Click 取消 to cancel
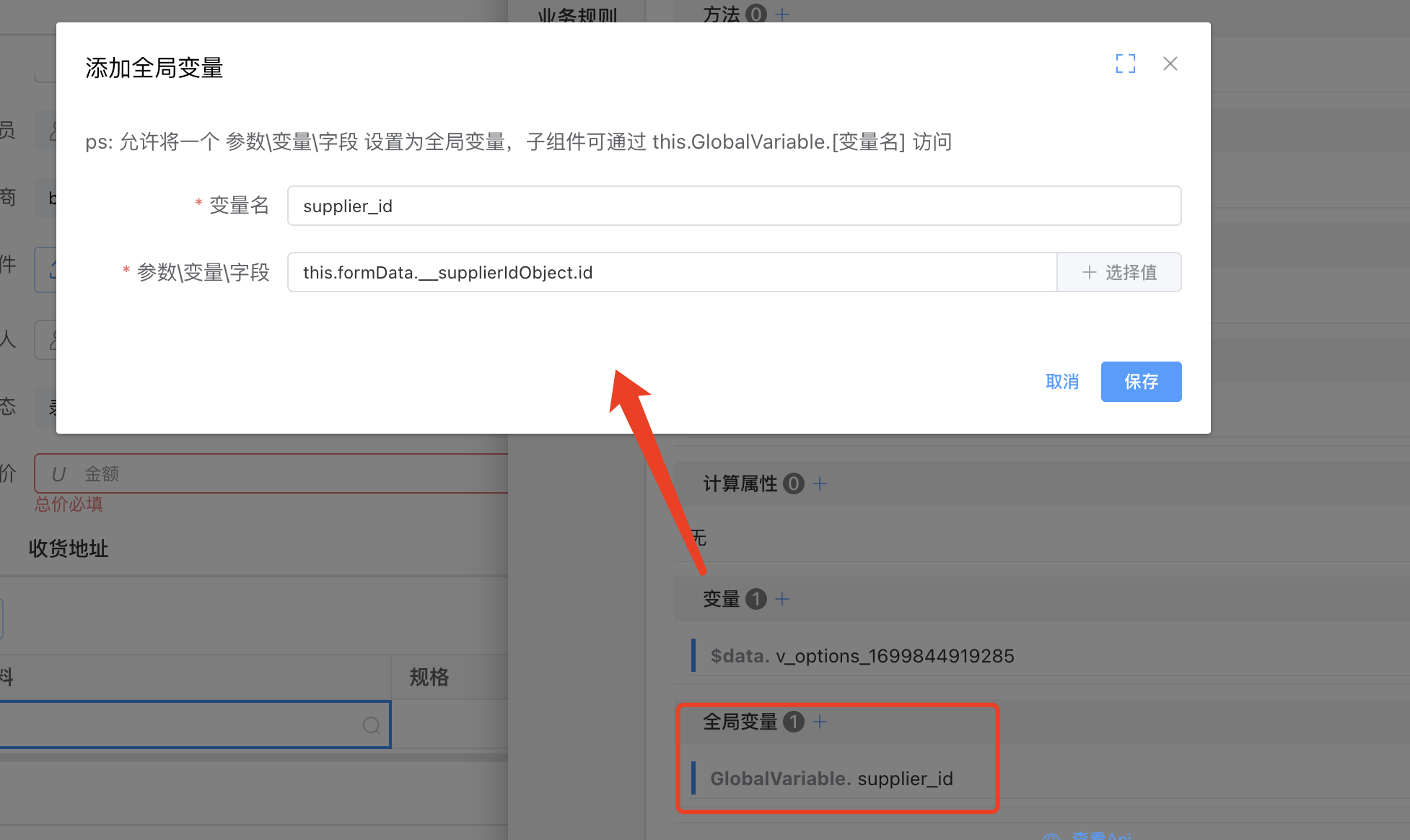This screenshot has height=840, width=1410. coord(1061,382)
